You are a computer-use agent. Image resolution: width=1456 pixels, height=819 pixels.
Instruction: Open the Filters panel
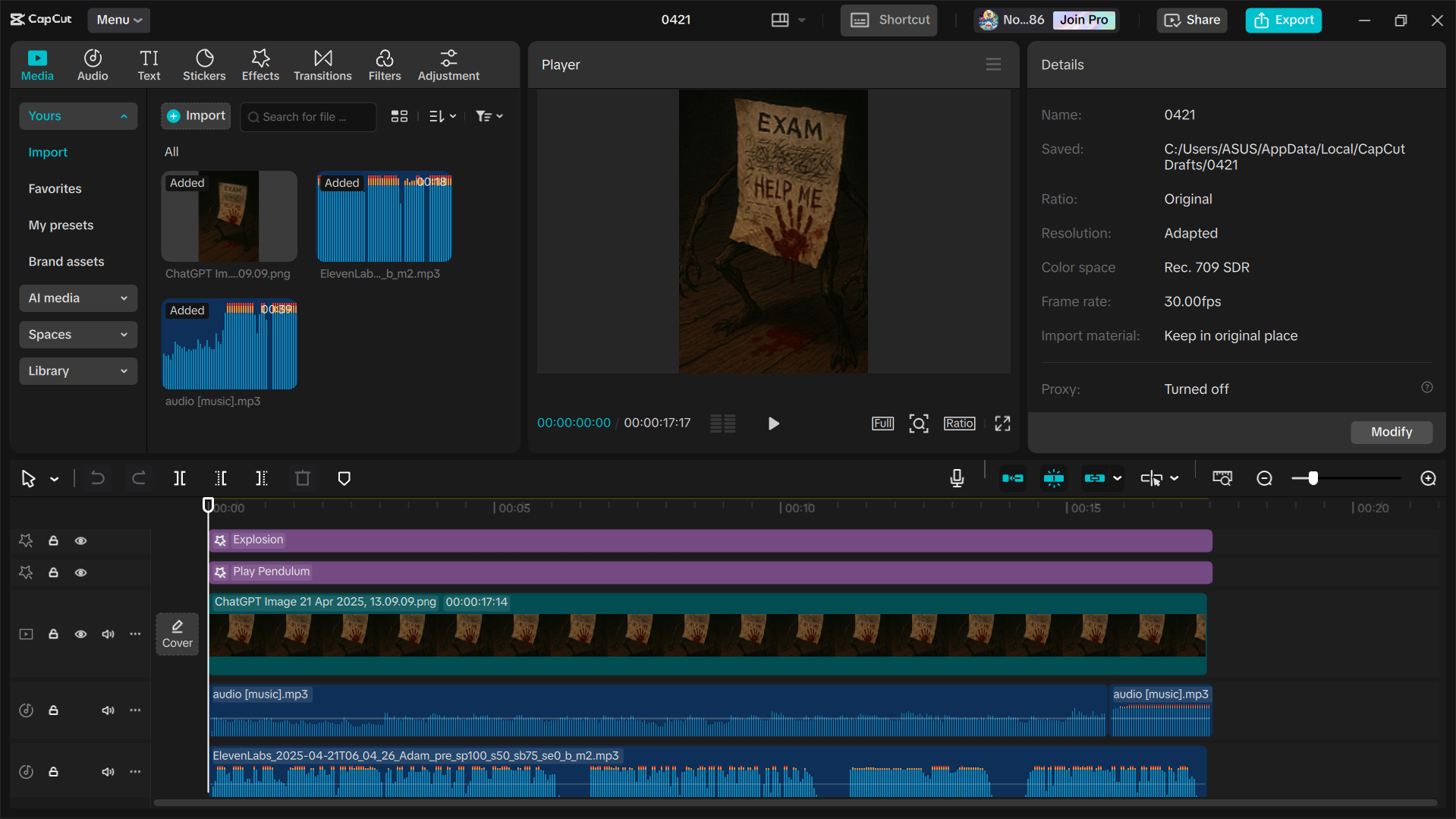[385, 65]
